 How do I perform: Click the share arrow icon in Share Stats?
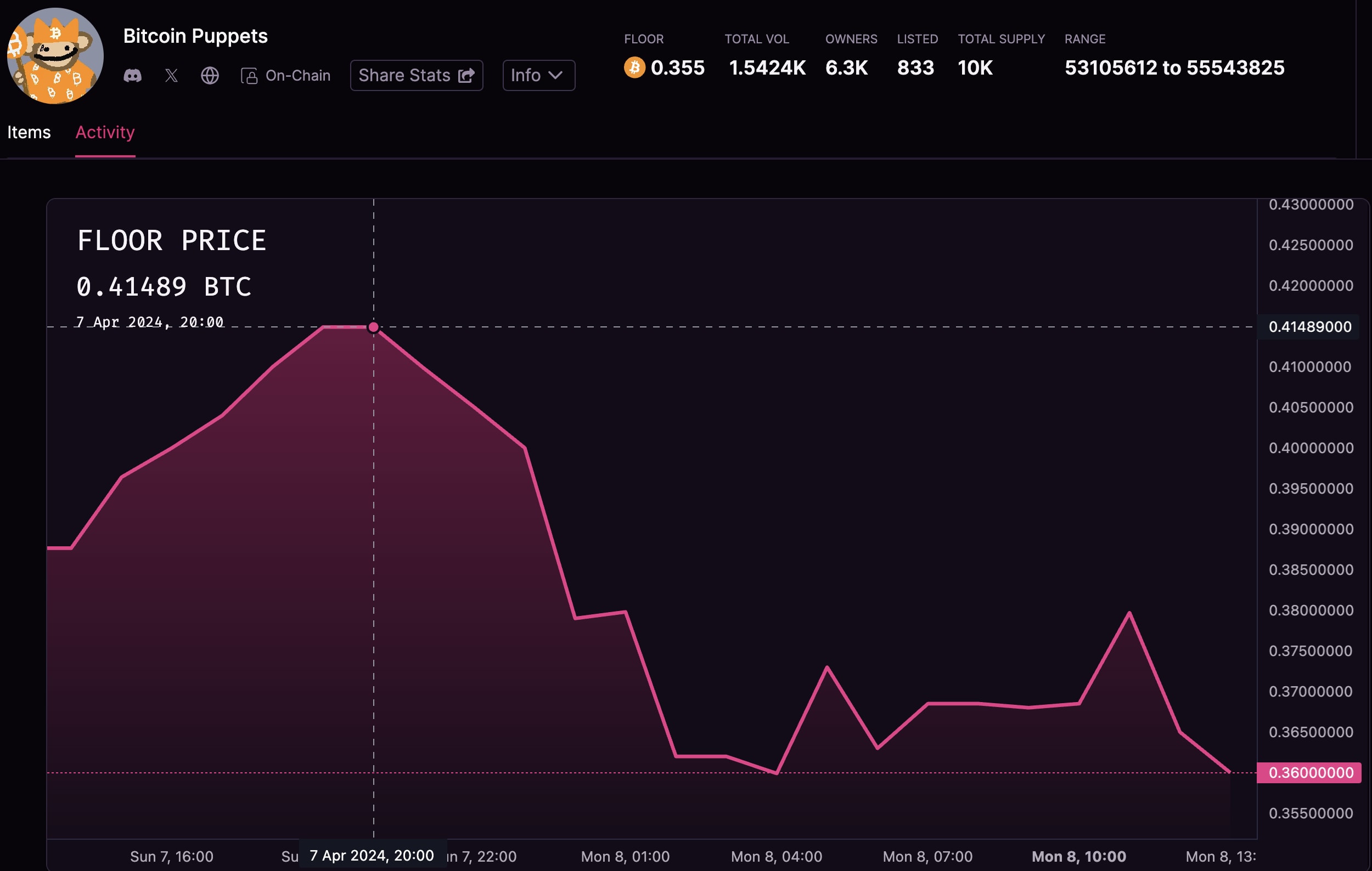click(466, 76)
